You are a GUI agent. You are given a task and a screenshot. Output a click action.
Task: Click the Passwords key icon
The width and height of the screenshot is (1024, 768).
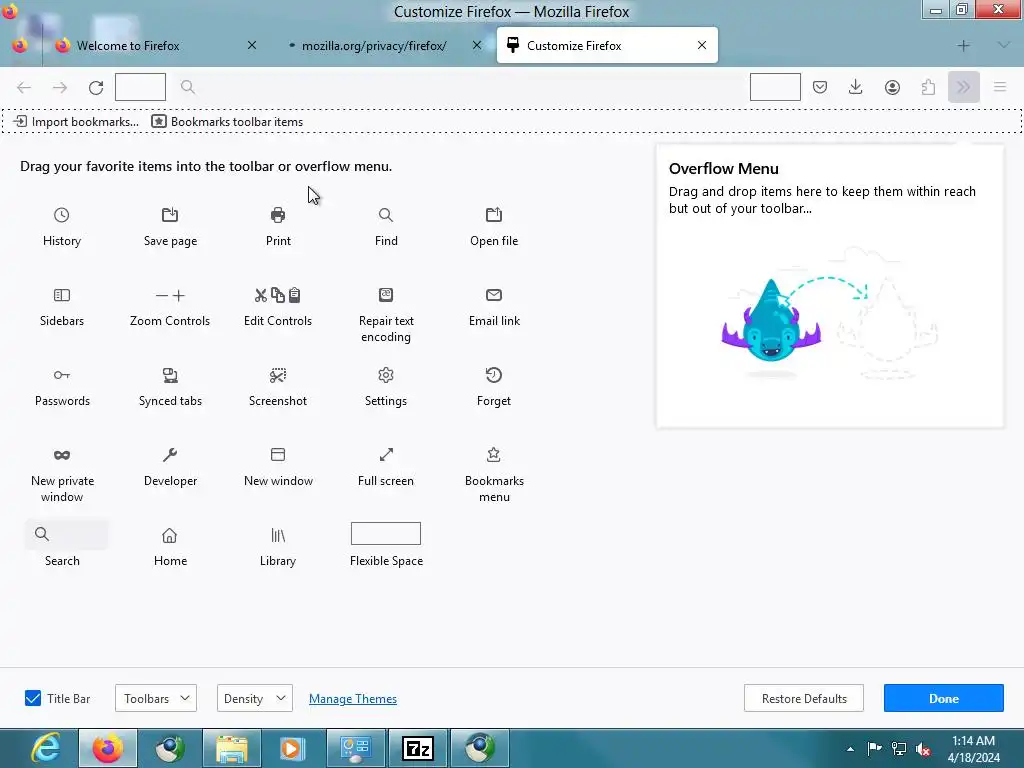click(61, 375)
